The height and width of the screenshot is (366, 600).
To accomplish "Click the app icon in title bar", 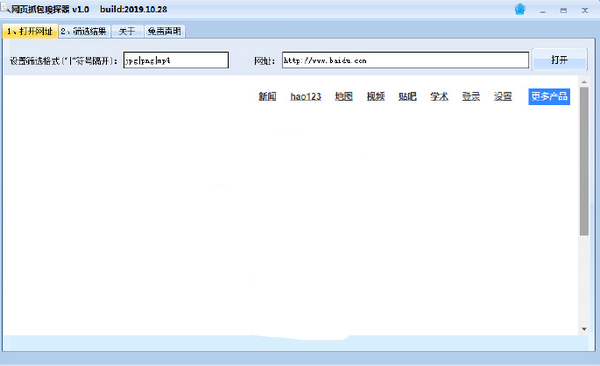I will 5,7.
